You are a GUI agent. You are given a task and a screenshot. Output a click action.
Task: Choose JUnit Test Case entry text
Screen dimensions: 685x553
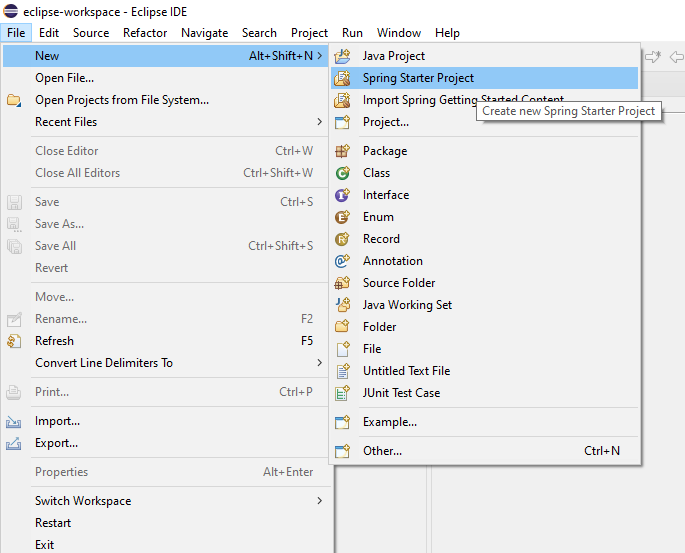(401, 393)
